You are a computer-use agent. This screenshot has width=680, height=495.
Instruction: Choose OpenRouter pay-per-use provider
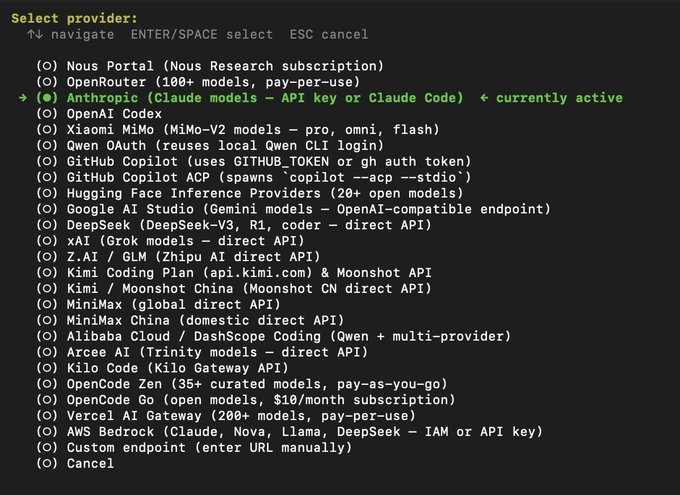(198, 82)
